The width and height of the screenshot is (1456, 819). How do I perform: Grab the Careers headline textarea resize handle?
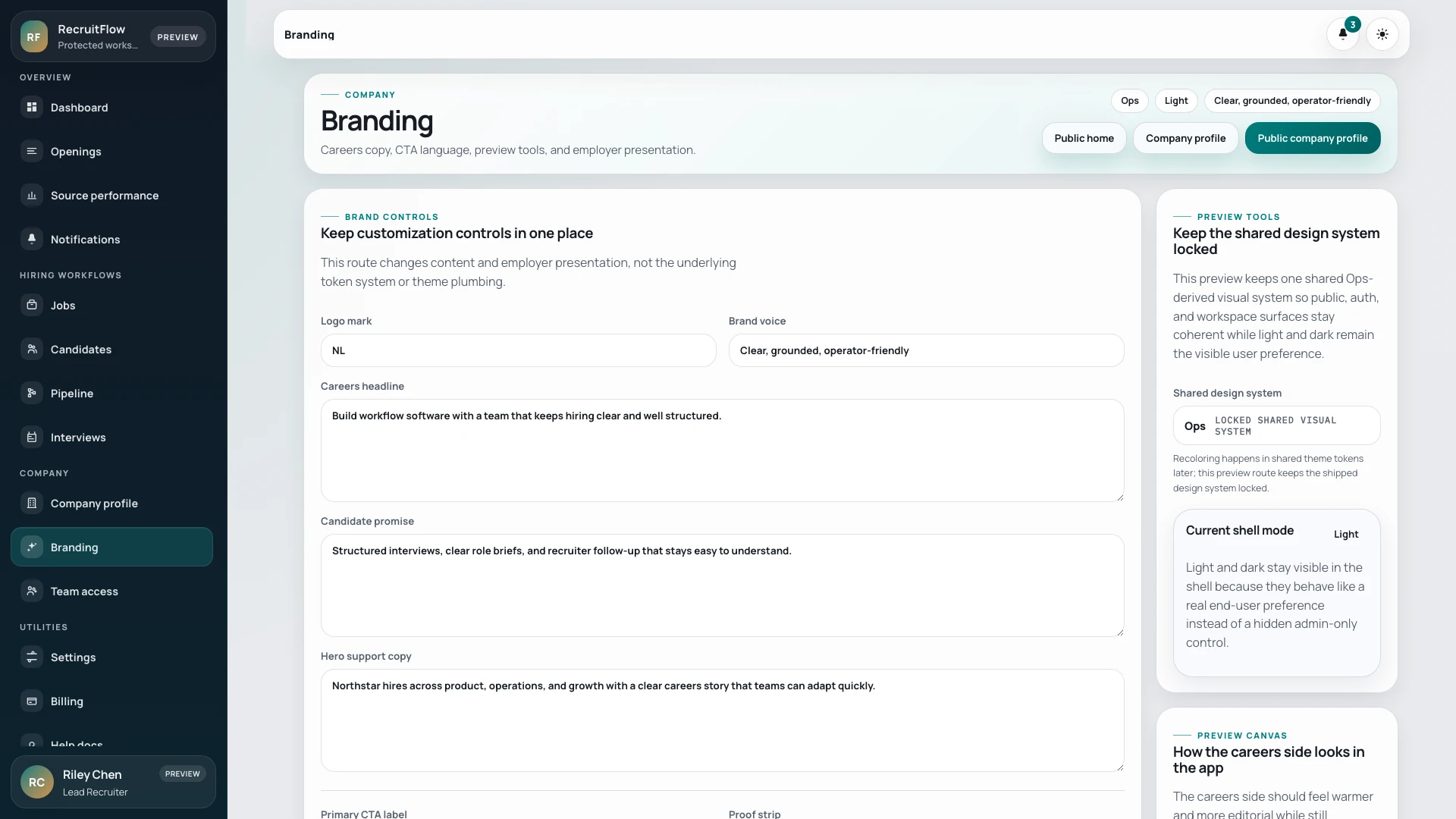1119,496
